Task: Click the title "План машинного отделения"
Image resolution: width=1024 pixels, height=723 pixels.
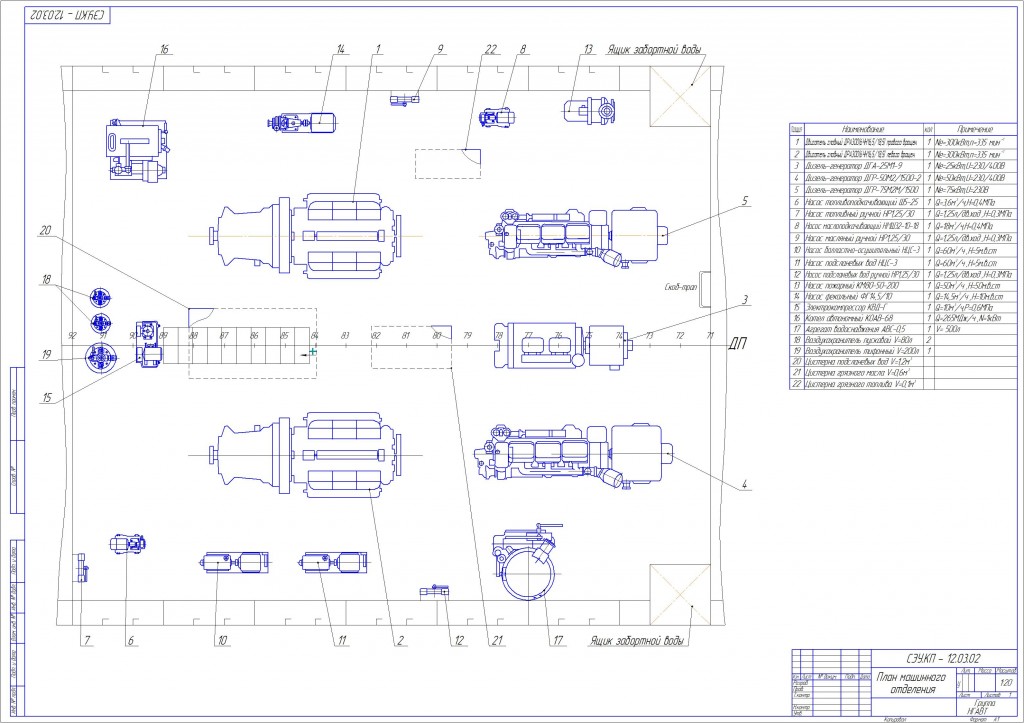Action: [x=911, y=683]
